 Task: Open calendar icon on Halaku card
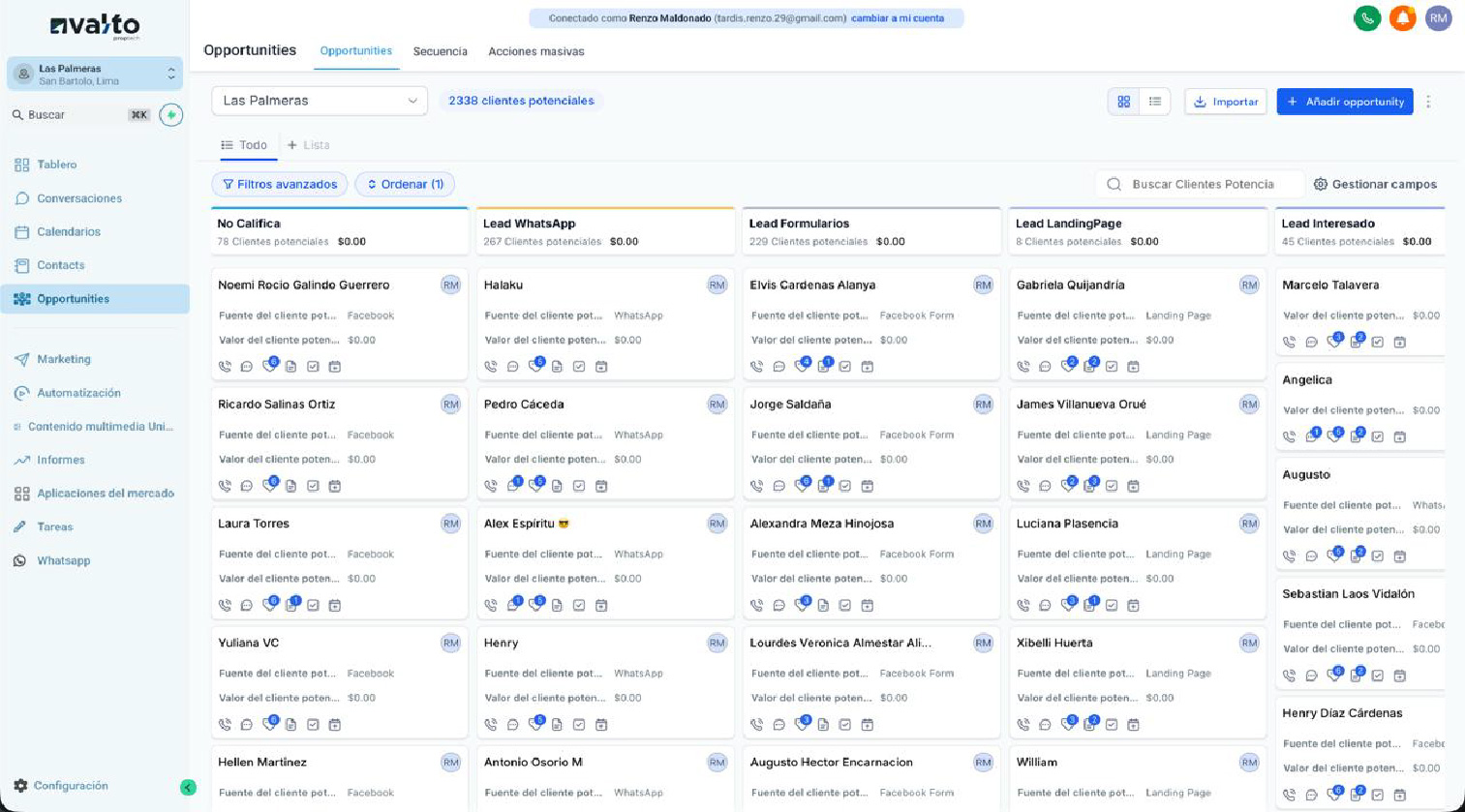tap(601, 367)
